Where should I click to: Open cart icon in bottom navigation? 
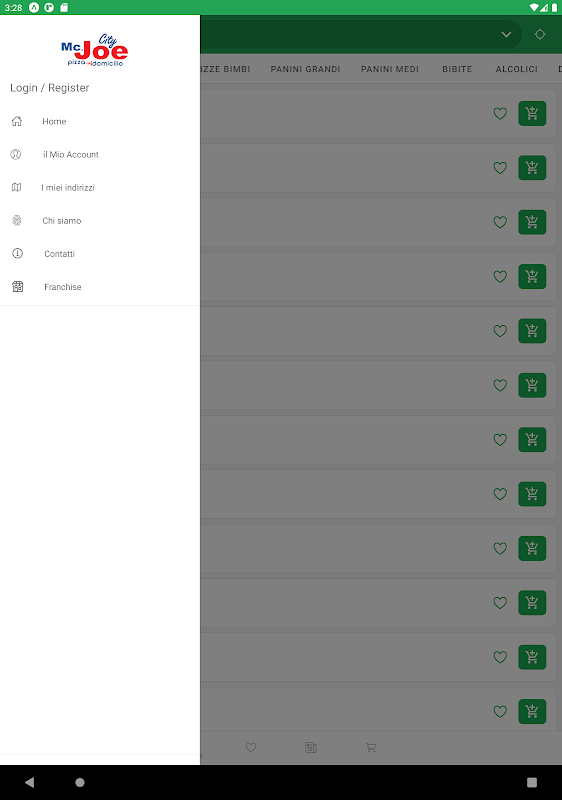371,747
